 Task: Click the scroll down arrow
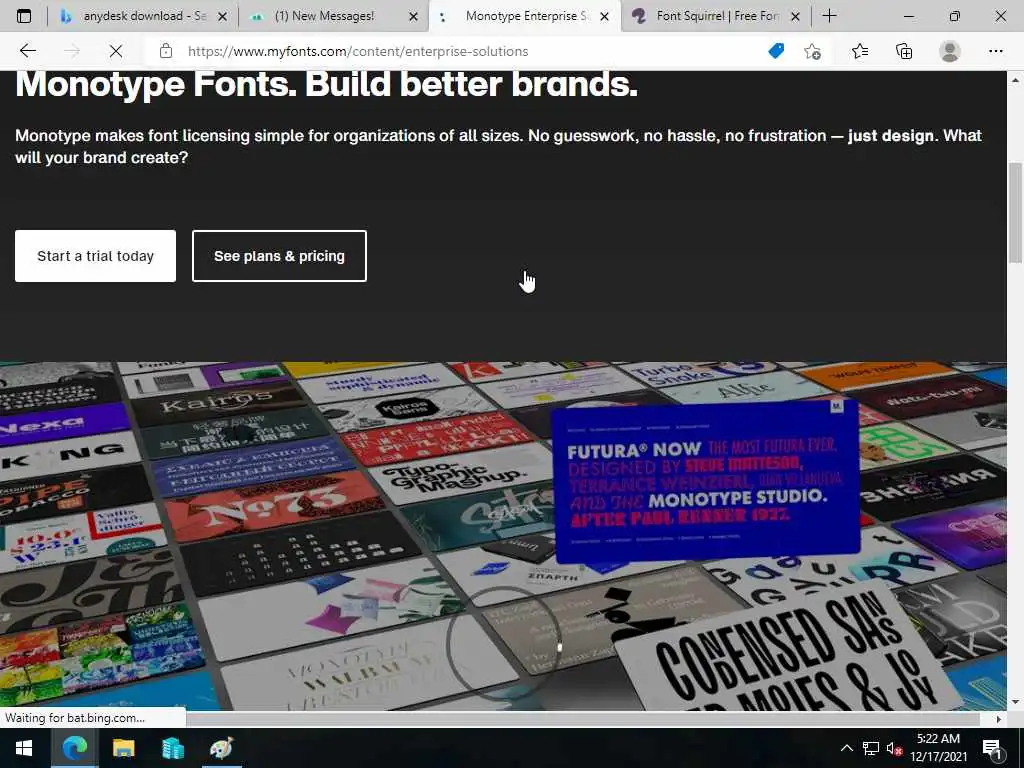click(1015, 702)
